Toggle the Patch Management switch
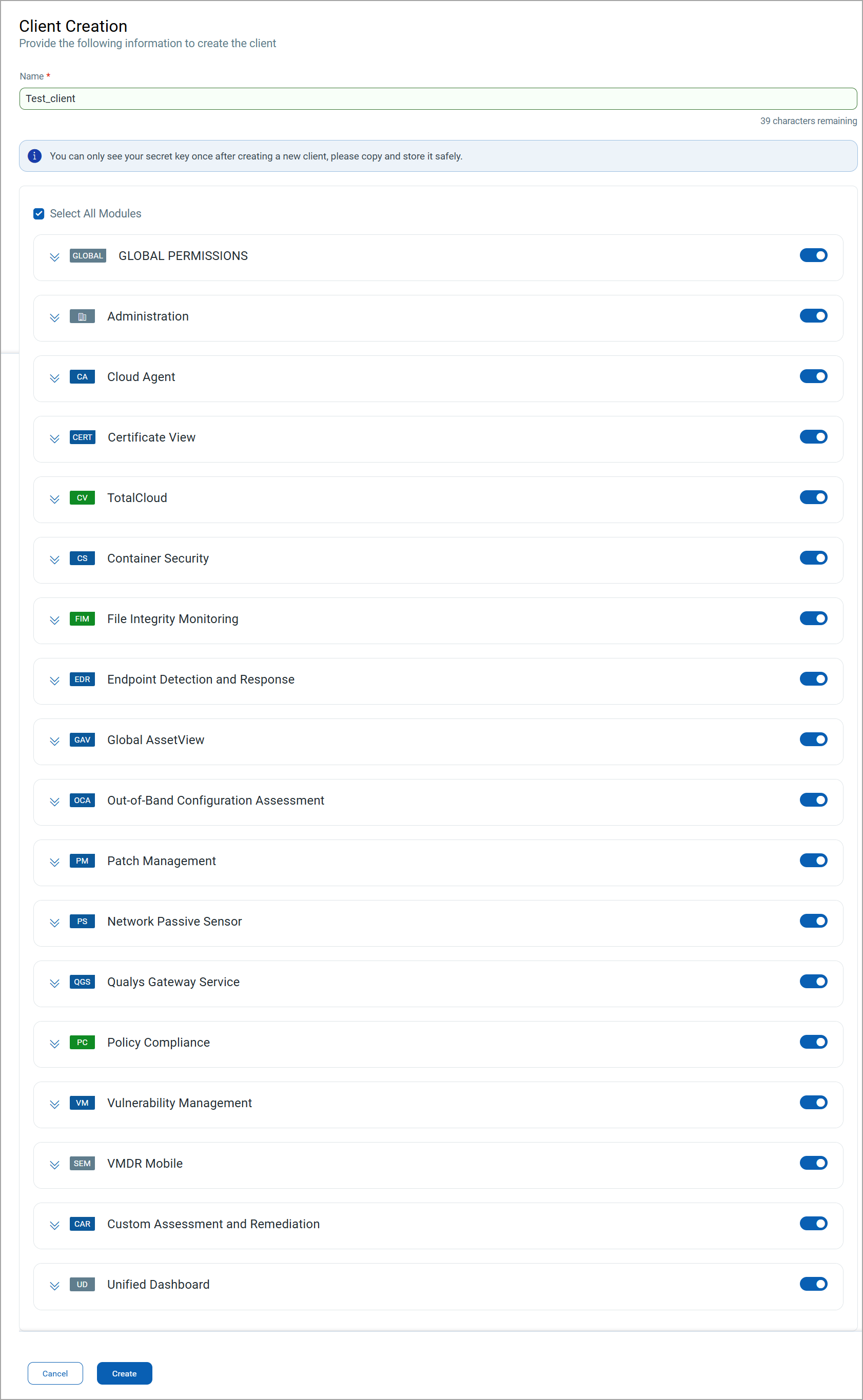This screenshot has height=1400, width=863. (x=813, y=859)
